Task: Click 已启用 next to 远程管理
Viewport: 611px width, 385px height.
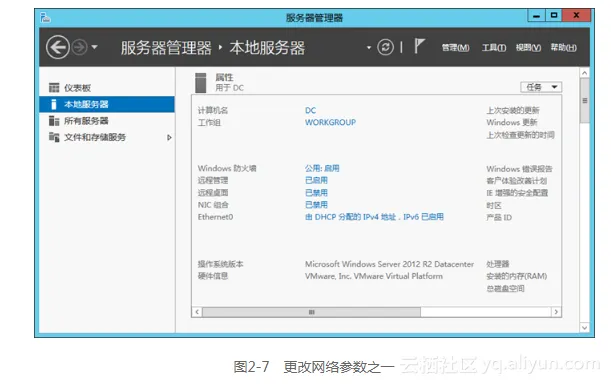Action: coord(316,180)
